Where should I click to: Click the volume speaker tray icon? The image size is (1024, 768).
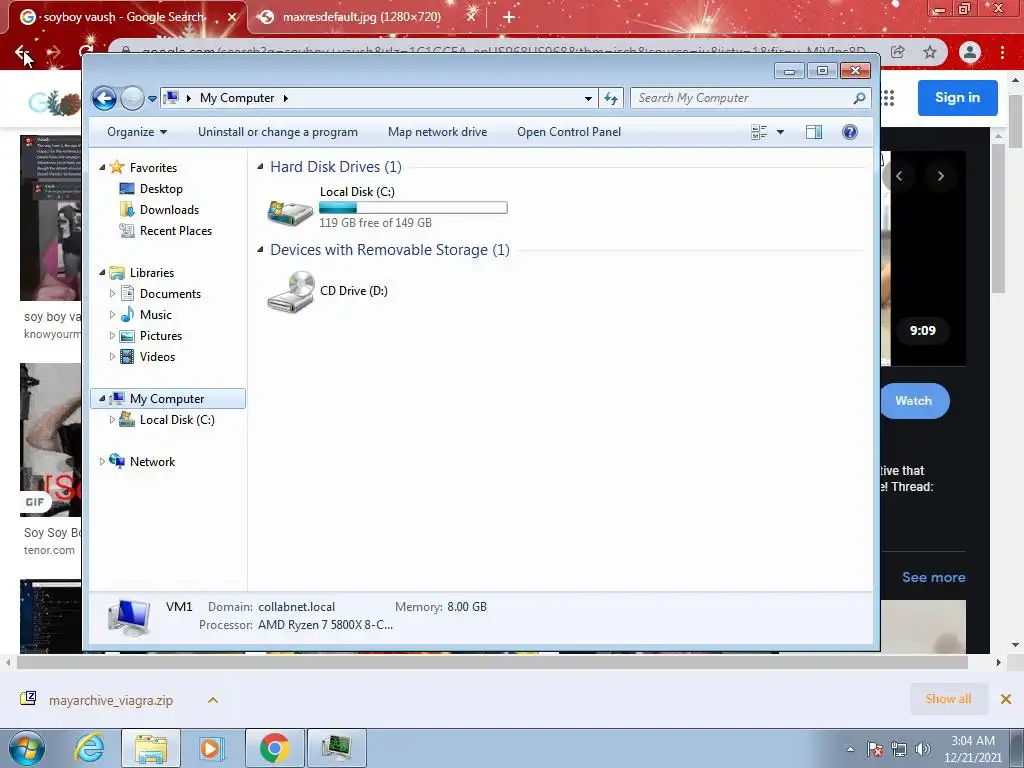coord(923,748)
